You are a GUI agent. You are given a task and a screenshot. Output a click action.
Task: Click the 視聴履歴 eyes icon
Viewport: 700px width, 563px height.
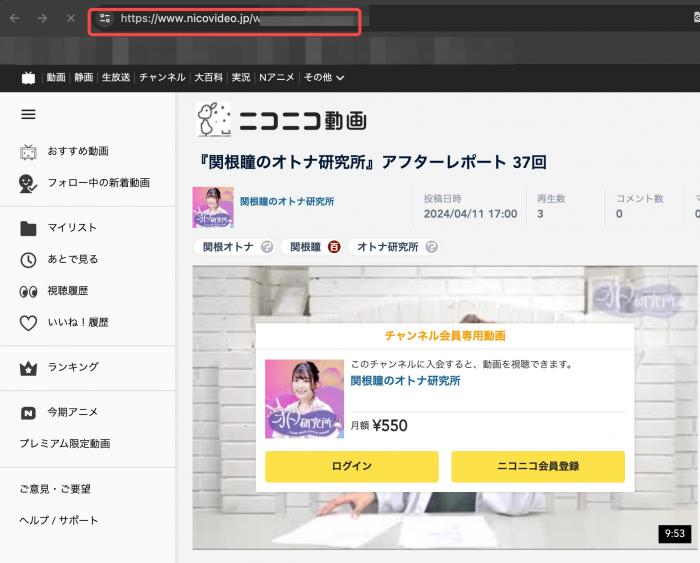(28, 292)
